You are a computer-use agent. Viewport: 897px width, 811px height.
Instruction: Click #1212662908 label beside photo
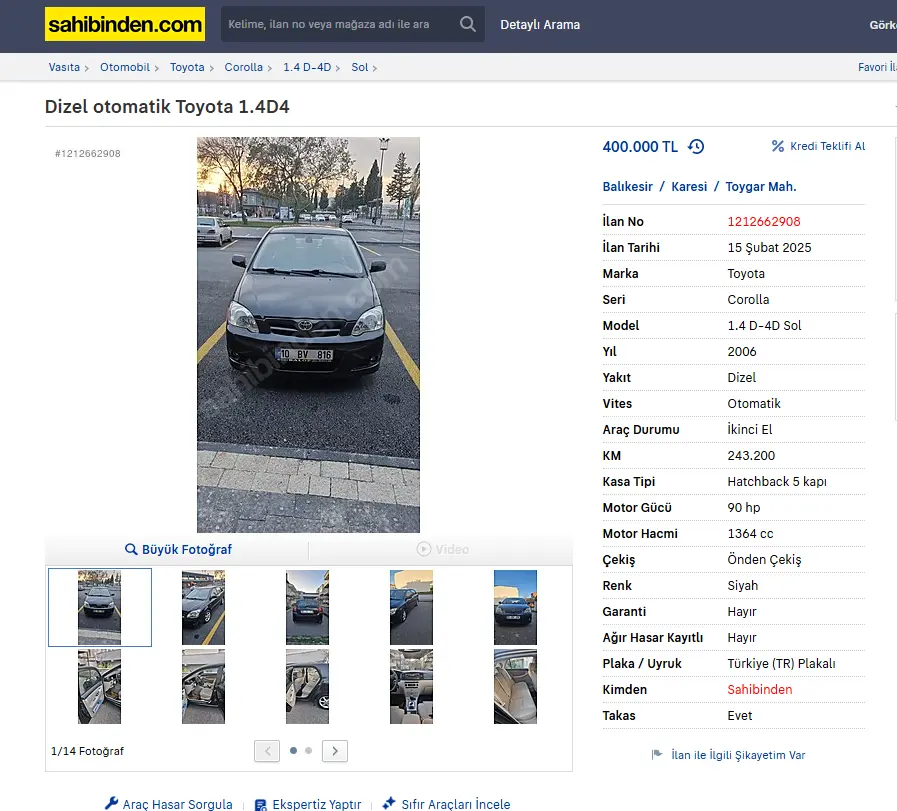click(88, 153)
